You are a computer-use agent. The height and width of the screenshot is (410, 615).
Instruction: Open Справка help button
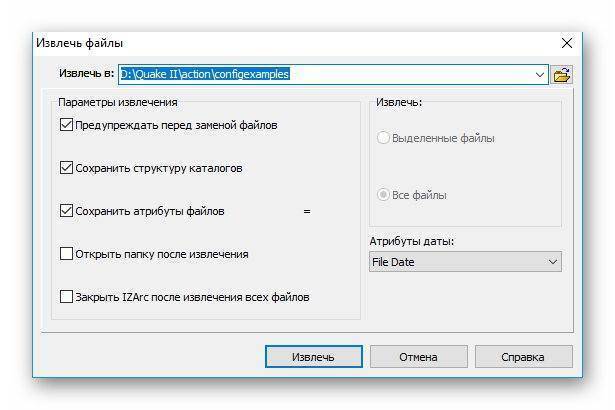pos(524,357)
